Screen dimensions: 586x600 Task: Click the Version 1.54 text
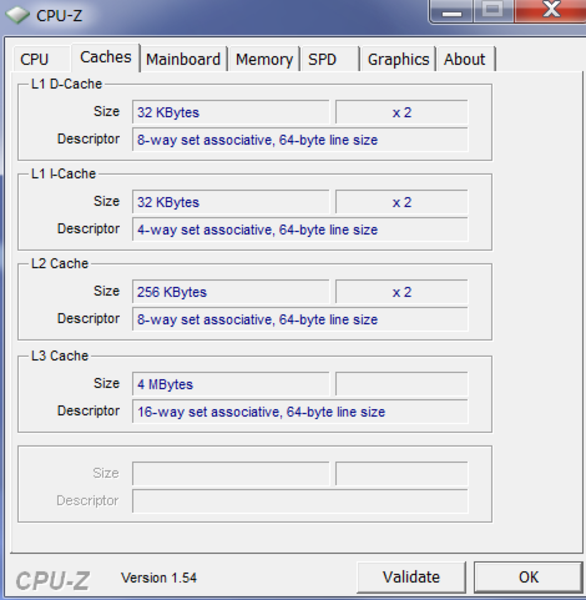tap(159, 577)
